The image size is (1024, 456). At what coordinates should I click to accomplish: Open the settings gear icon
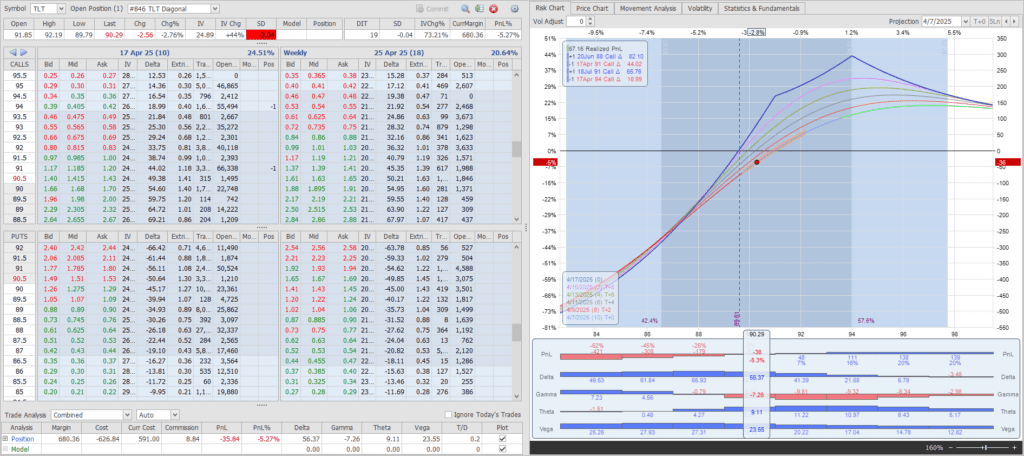pyautogui.click(x=514, y=9)
